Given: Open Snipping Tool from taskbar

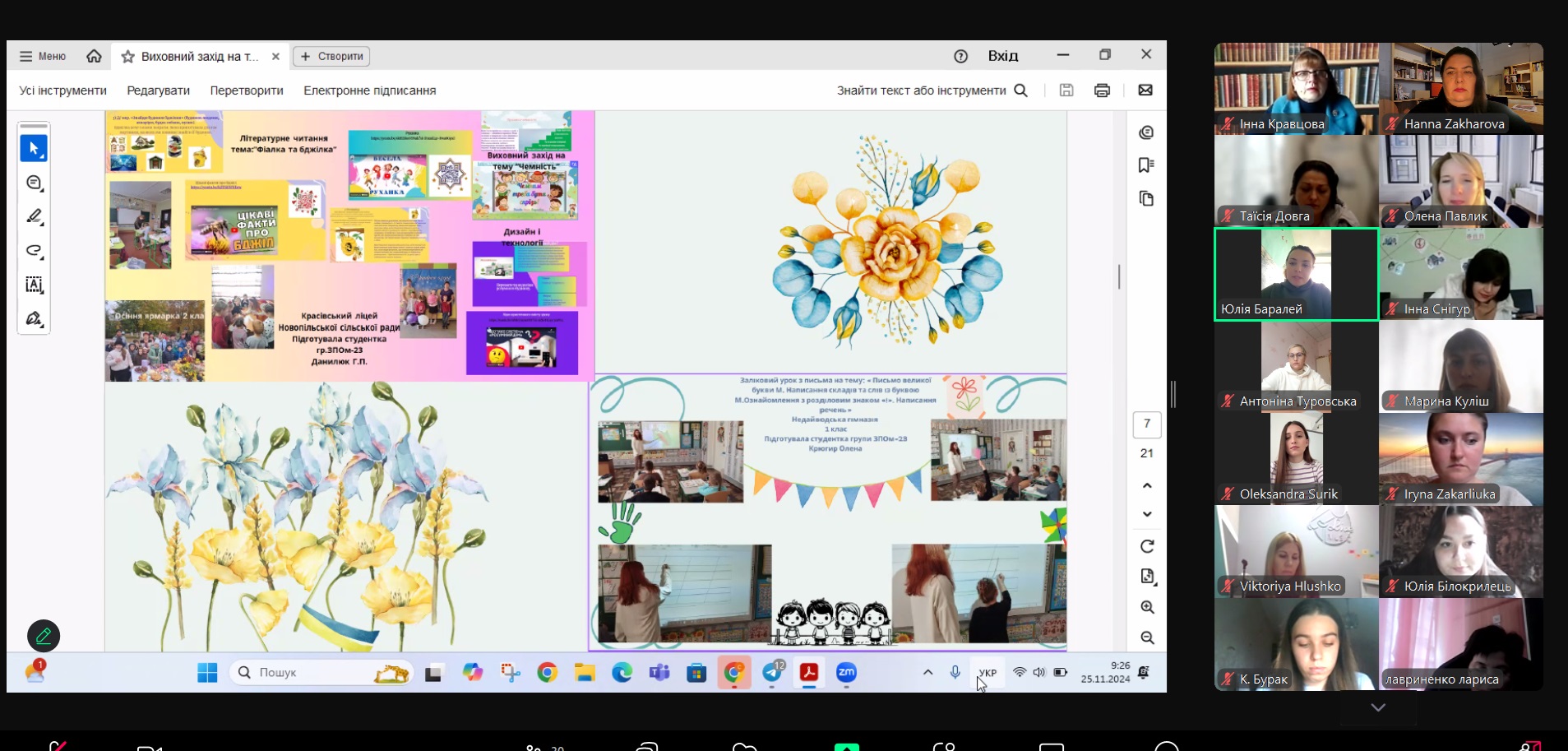Looking at the screenshot, I should pos(511,673).
